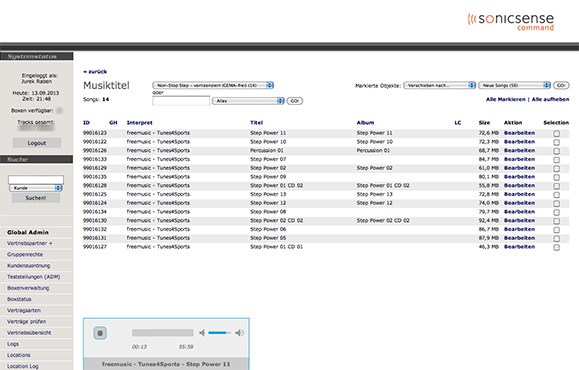Click Bearbeiten for Step Power 11
This screenshot has height=370, width=579.
point(519,133)
